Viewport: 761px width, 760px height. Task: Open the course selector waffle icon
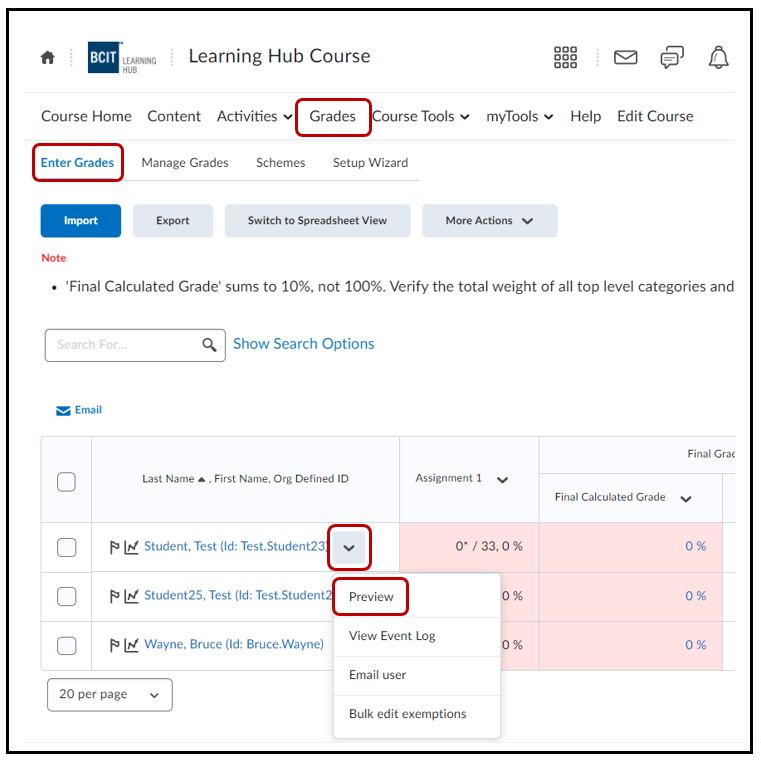(x=565, y=58)
